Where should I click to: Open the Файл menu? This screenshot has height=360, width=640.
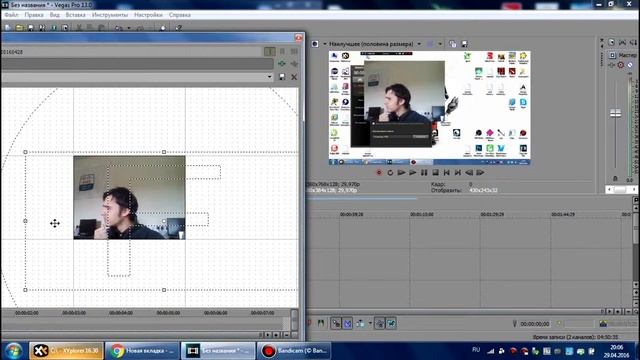tap(11, 15)
